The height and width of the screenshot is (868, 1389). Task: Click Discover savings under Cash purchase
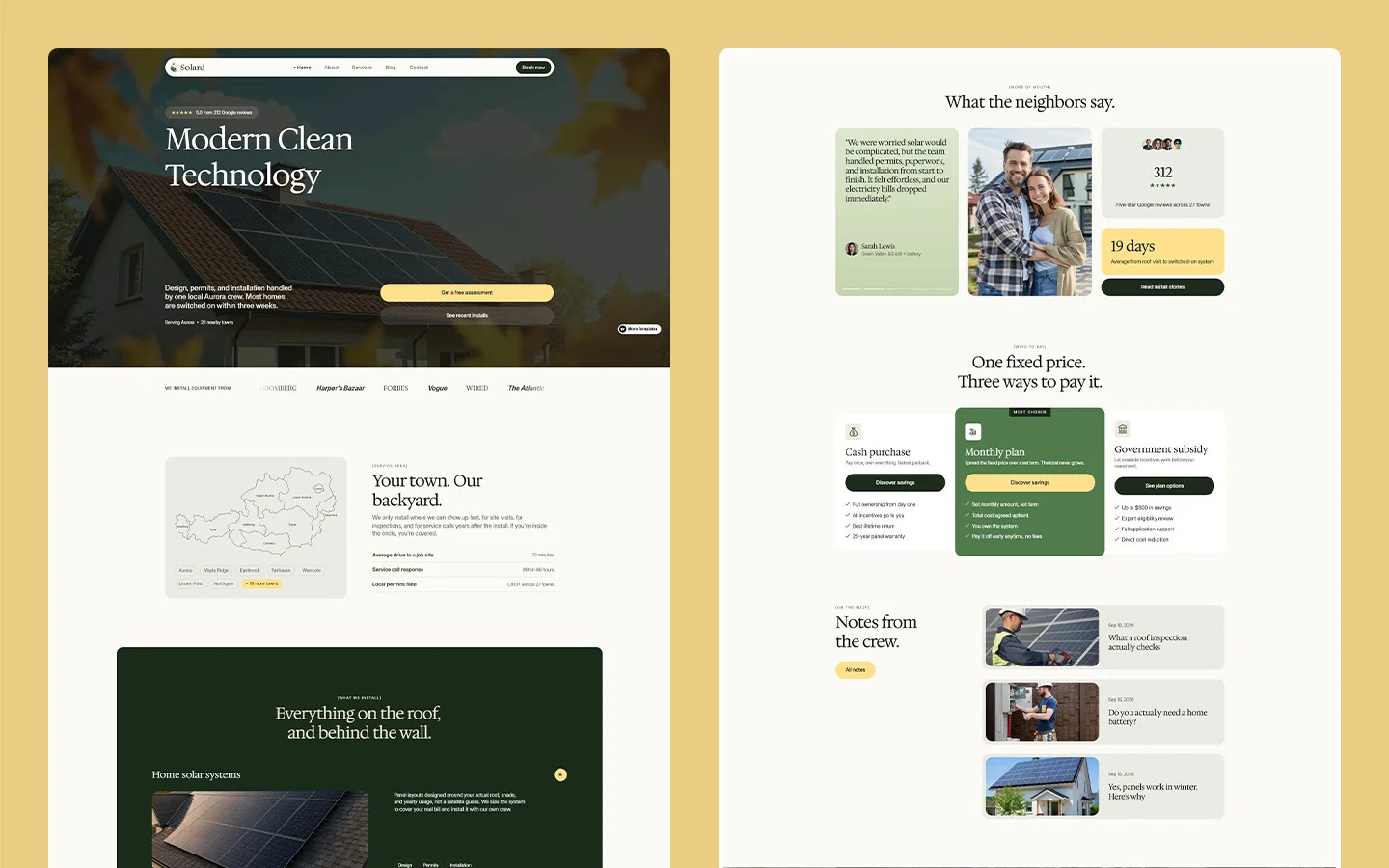895,482
